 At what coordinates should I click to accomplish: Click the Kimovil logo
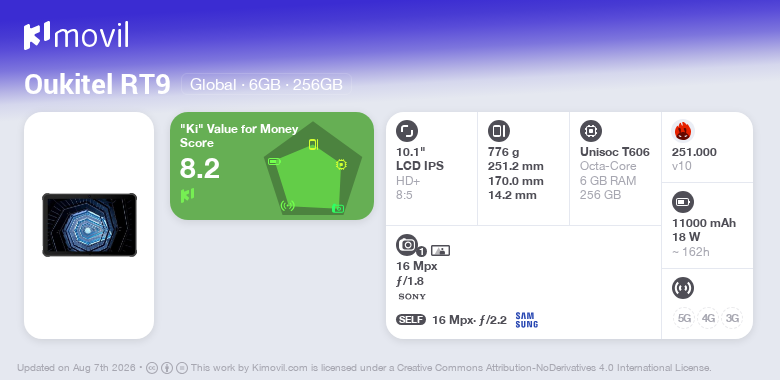[76, 36]
